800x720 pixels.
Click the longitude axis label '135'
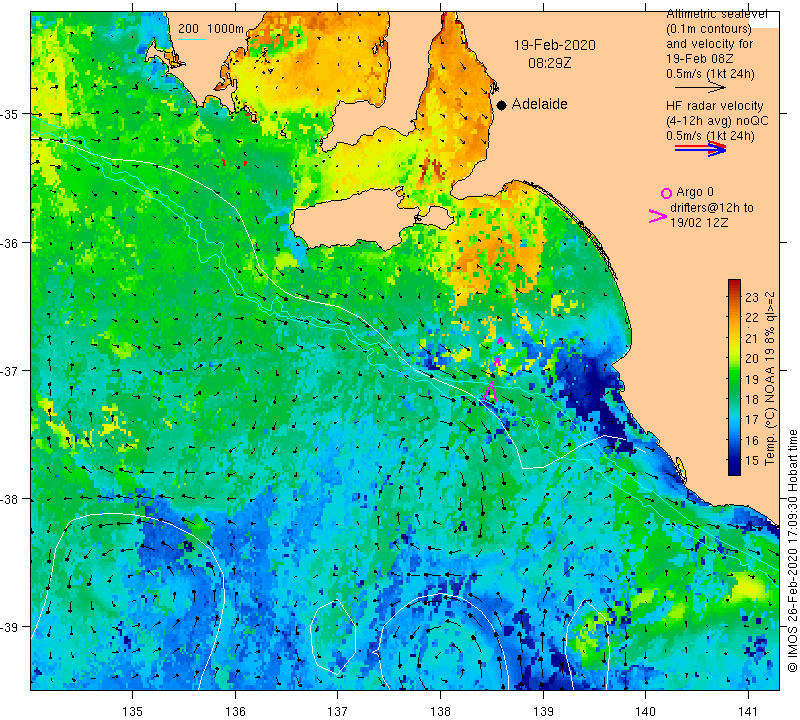133,710
